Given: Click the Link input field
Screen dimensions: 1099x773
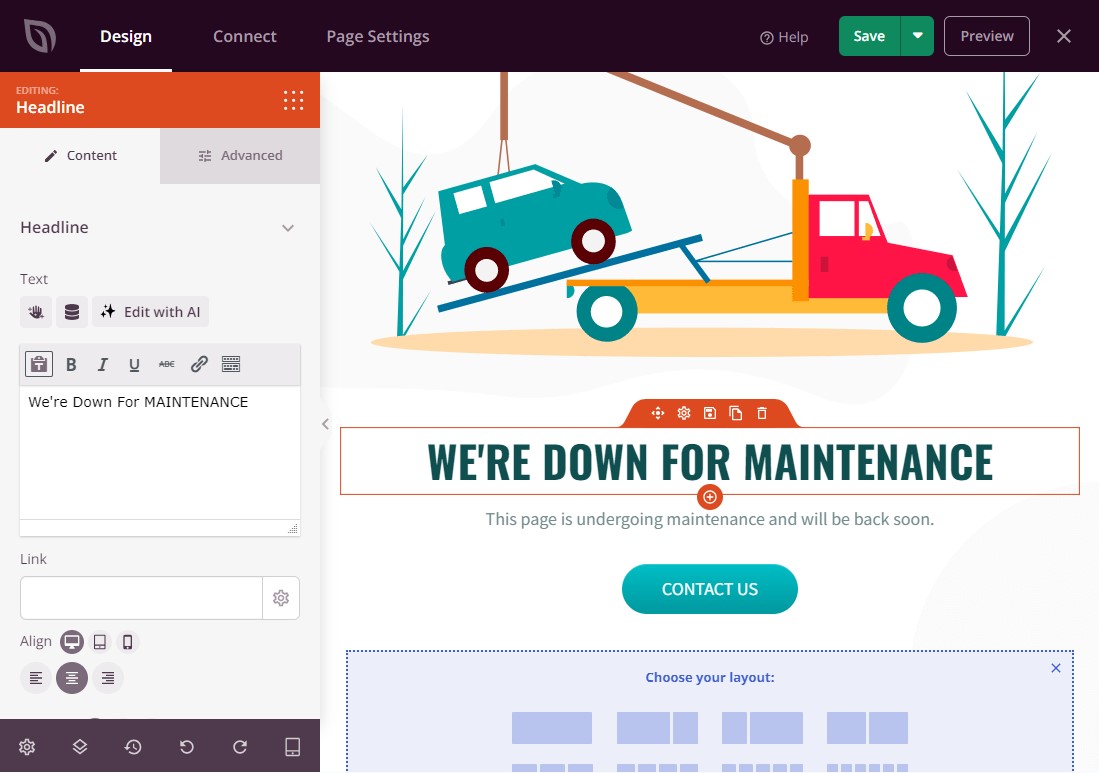Looking at the screenshot, I should (142, 598).
